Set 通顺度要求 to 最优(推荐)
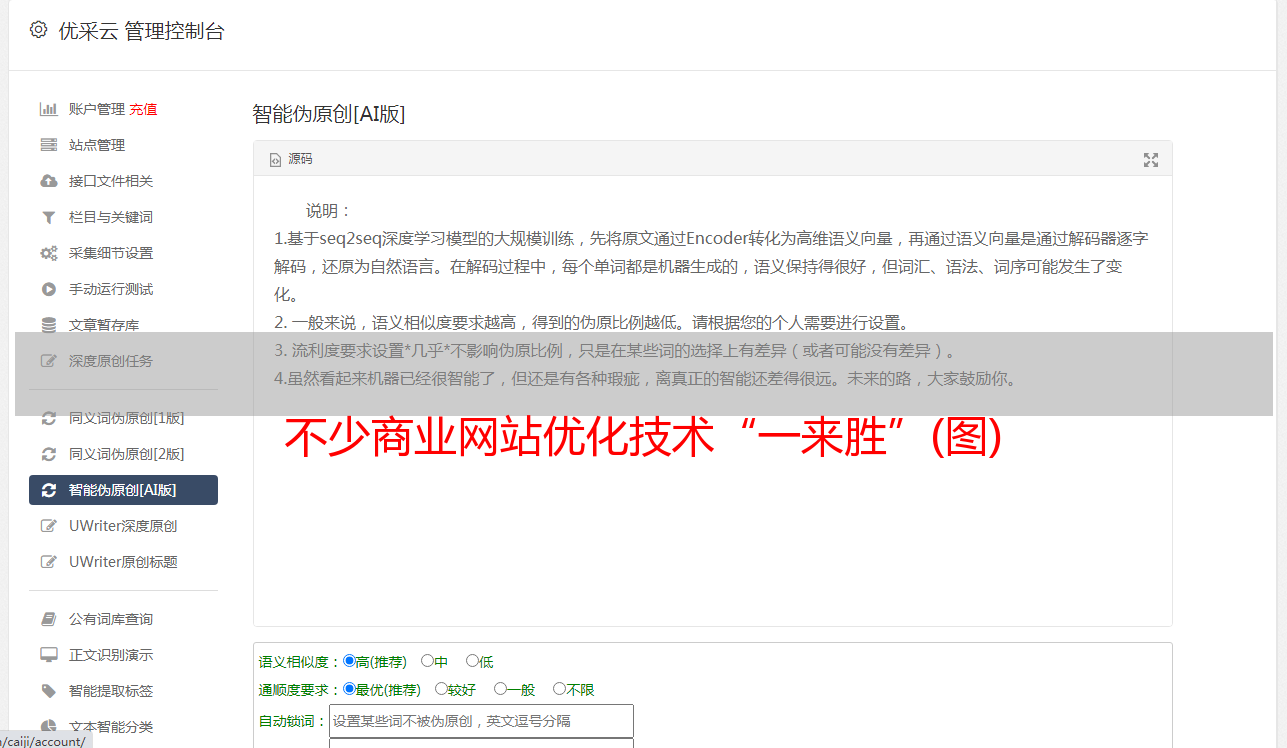This screenshot has width=1287, height=748. [x=349, y=689]
